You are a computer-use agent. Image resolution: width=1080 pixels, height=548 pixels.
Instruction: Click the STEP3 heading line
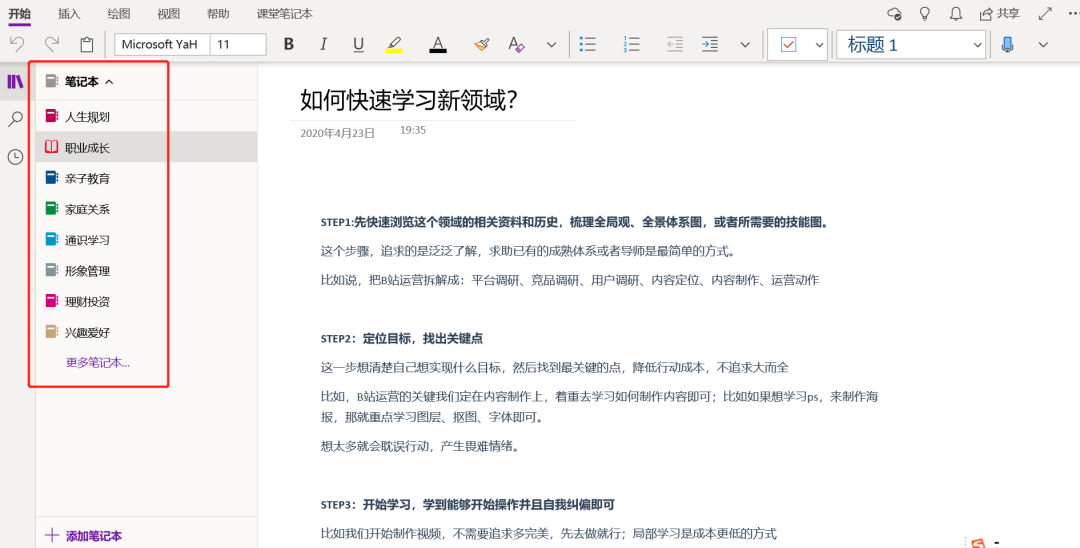pos(468,505)
